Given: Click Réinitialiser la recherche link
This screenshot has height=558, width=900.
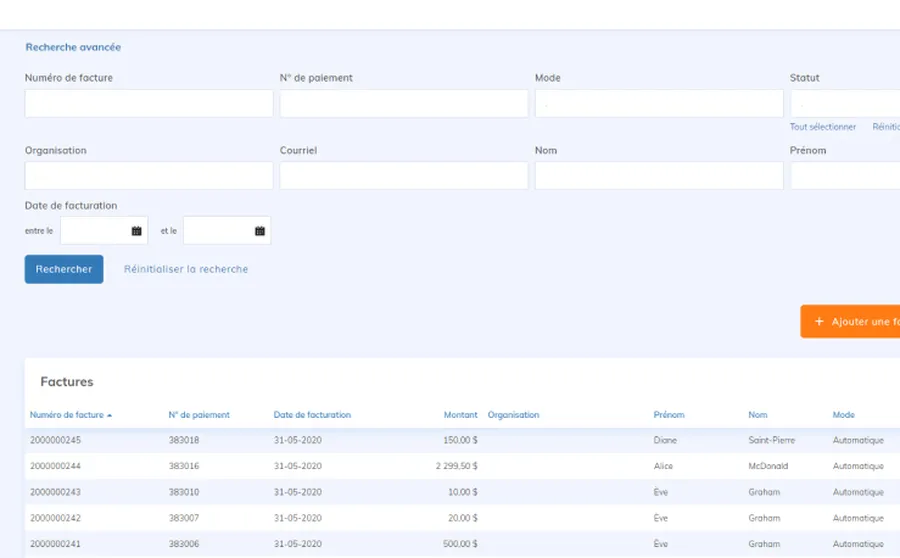Looking at the screenshot, I should (186, 269).
